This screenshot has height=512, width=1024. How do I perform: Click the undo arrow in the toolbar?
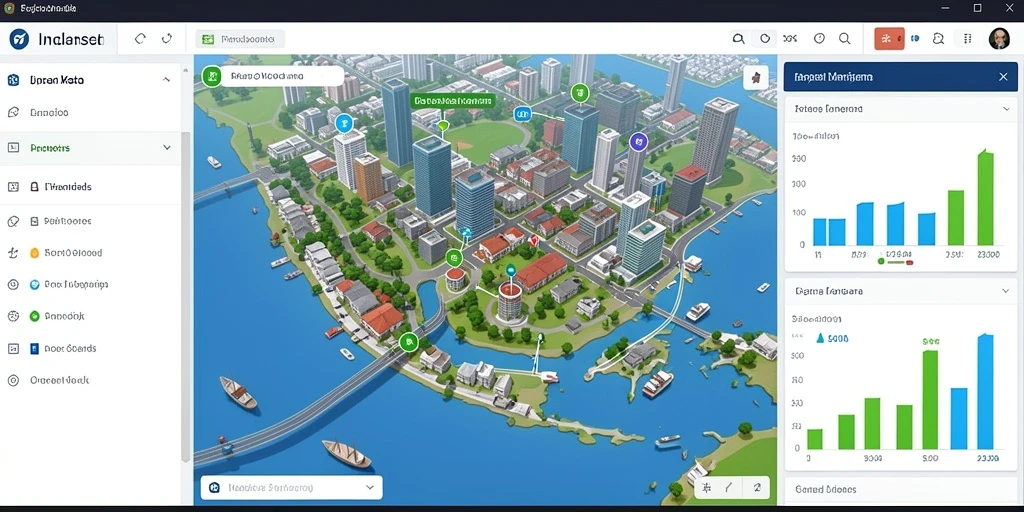click(x=140, y=39)
